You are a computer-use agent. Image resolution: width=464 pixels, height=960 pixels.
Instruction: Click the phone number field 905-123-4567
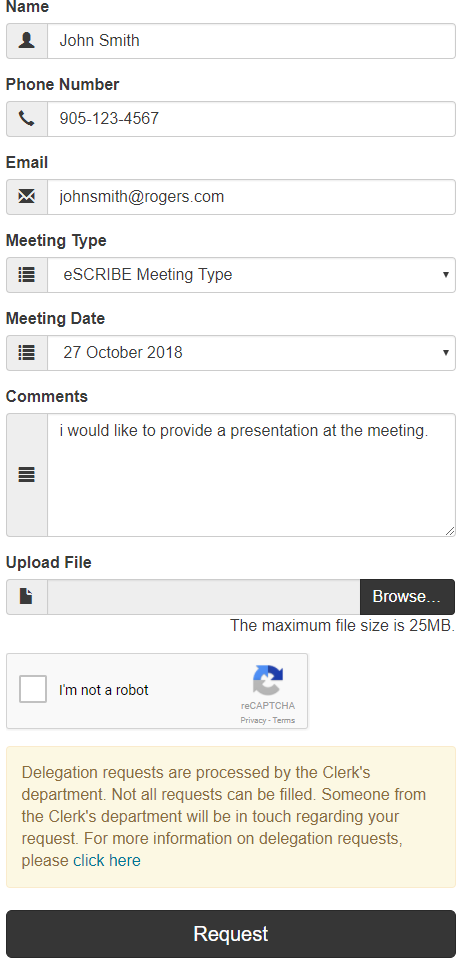click(252, 119)
